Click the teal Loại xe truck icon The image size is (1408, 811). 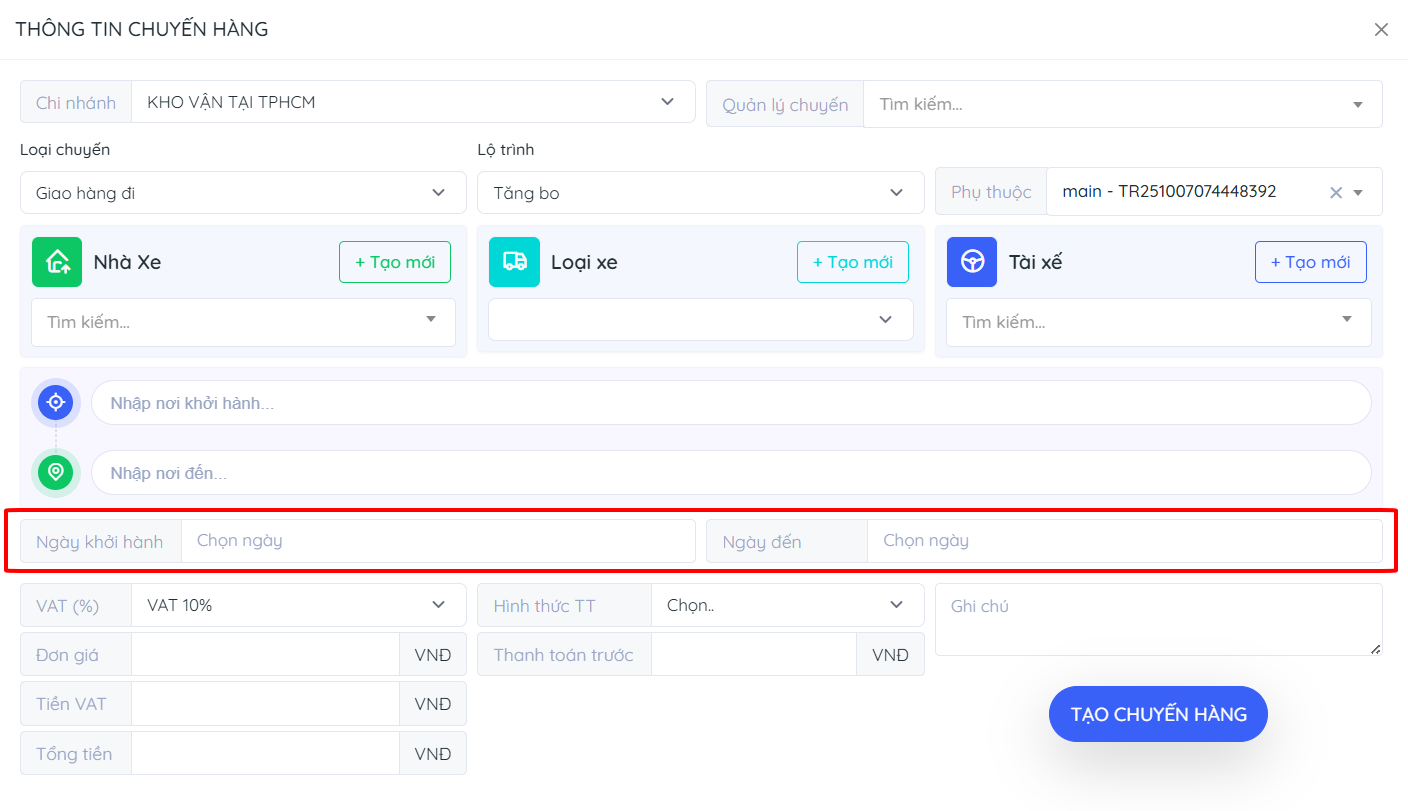click(514, 262)
